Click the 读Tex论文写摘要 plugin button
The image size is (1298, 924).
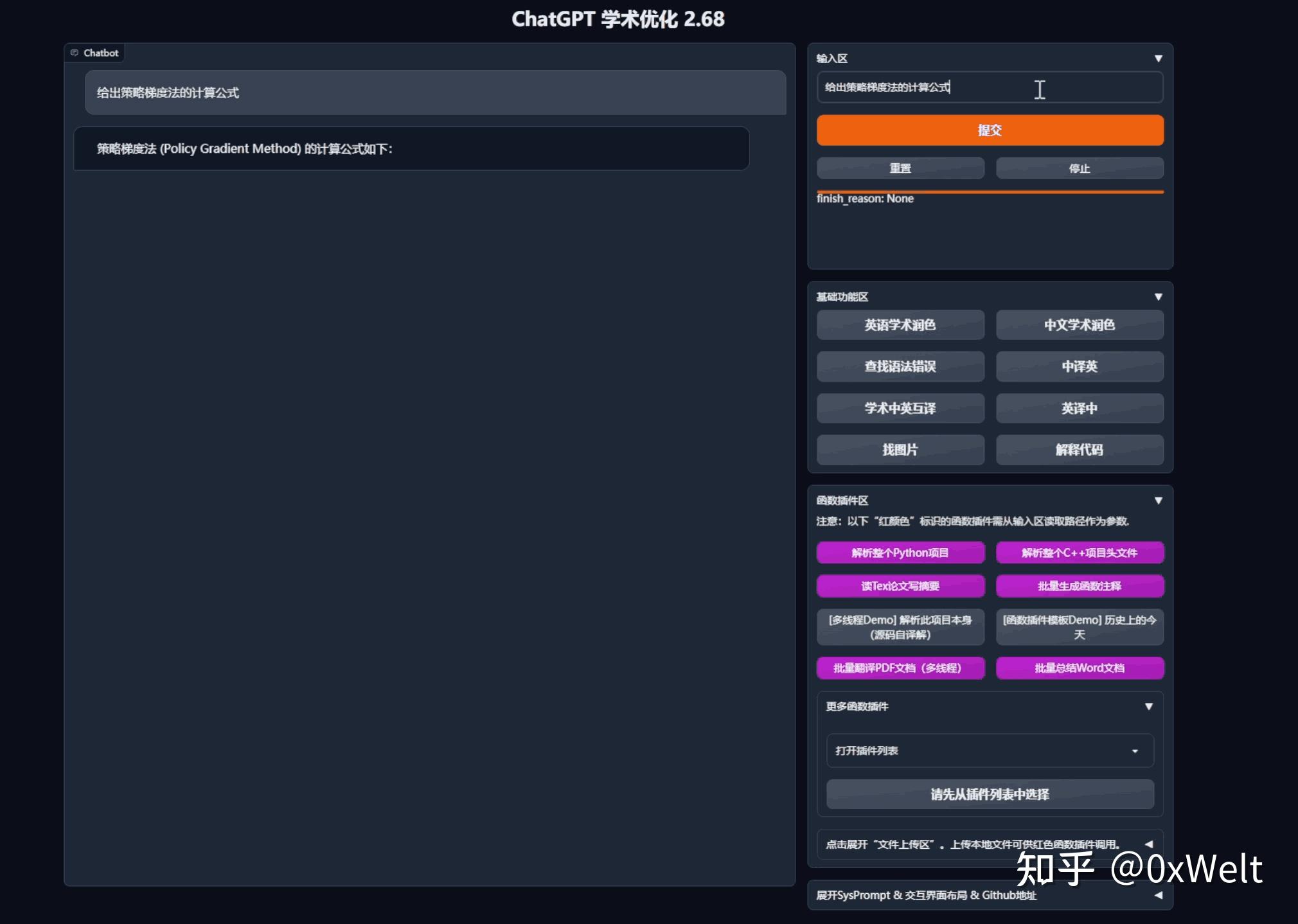click(x=900, y=586)
